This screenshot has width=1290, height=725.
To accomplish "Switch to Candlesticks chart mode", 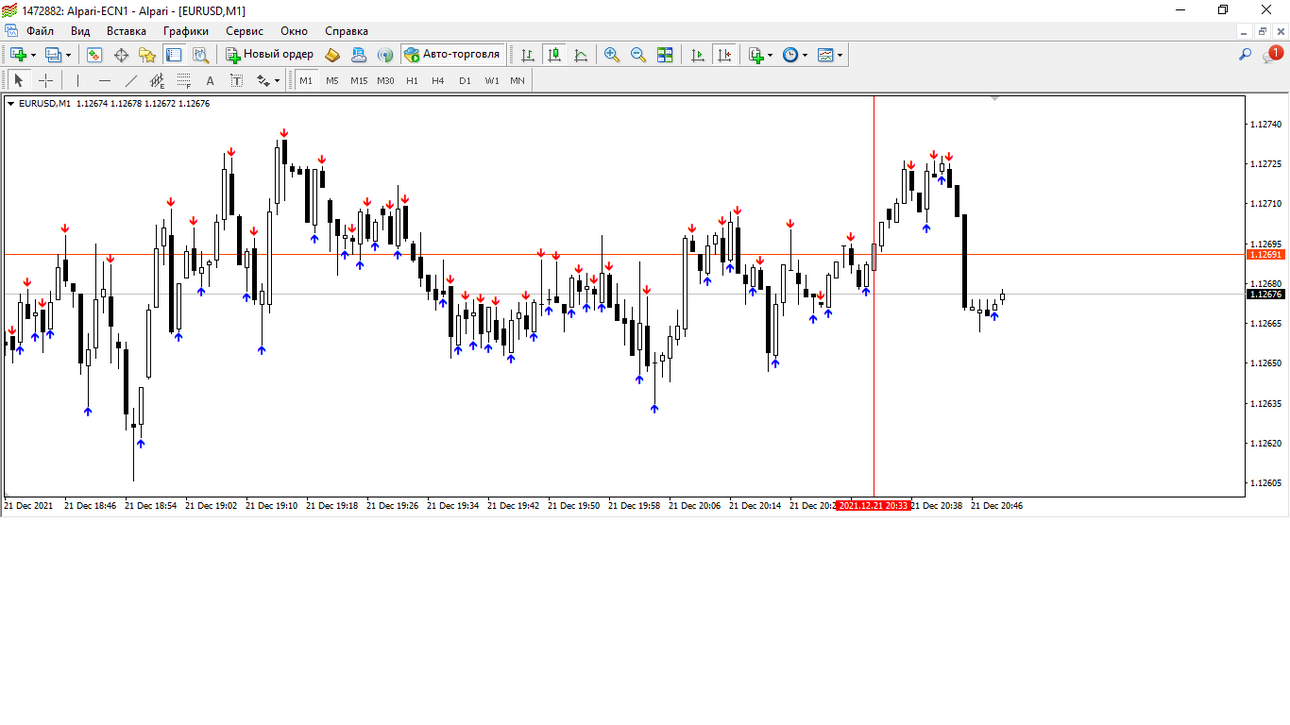I will click(x=554, y=55).
